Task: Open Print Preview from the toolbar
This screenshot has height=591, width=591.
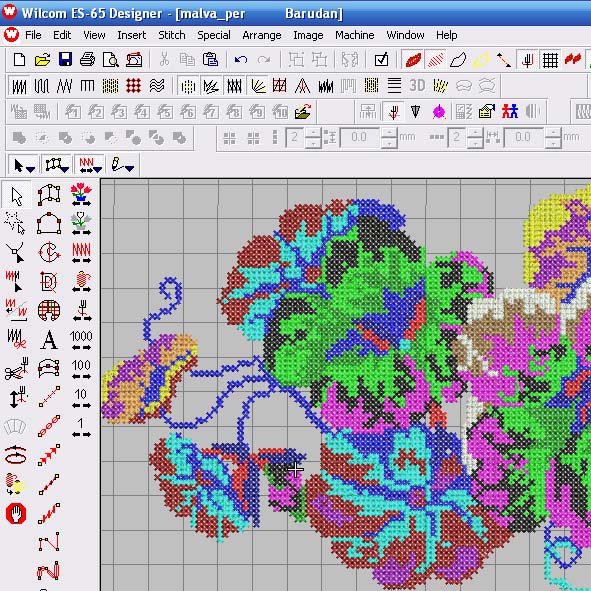Action: click(x=111, y=60)
